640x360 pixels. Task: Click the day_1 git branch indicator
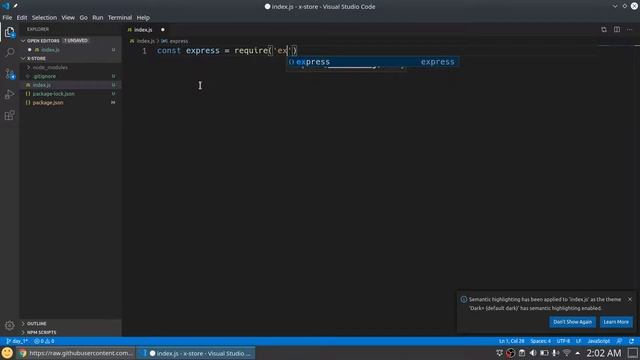(17, 341)
